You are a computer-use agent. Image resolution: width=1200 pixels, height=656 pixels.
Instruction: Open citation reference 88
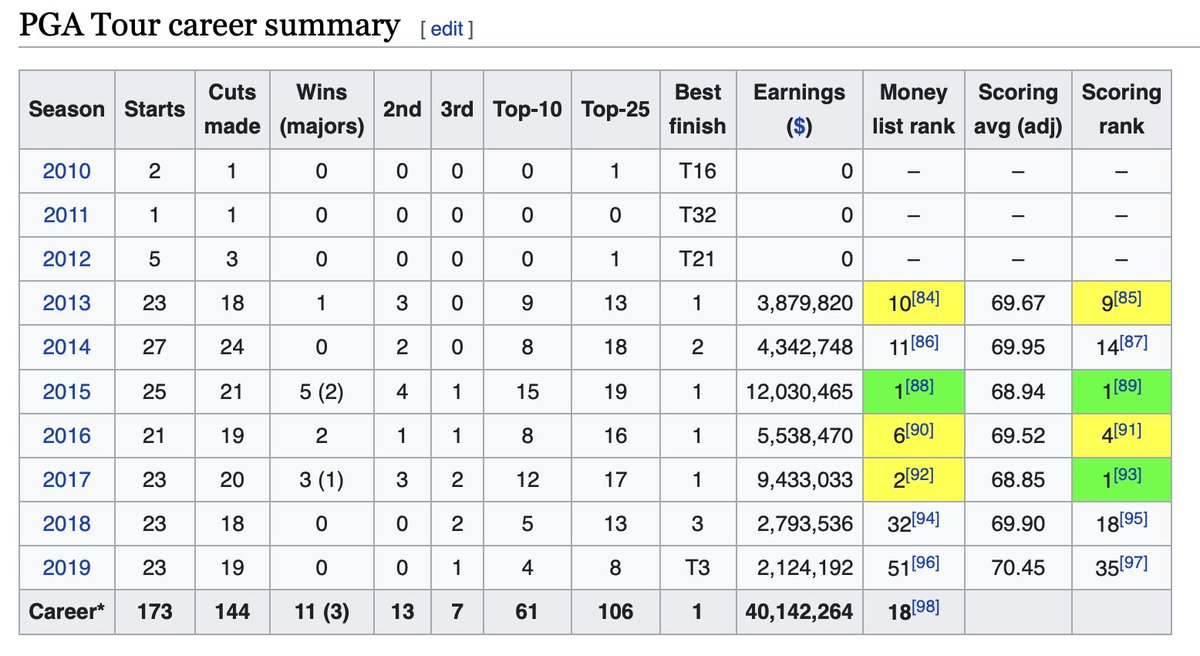point(920,385)
